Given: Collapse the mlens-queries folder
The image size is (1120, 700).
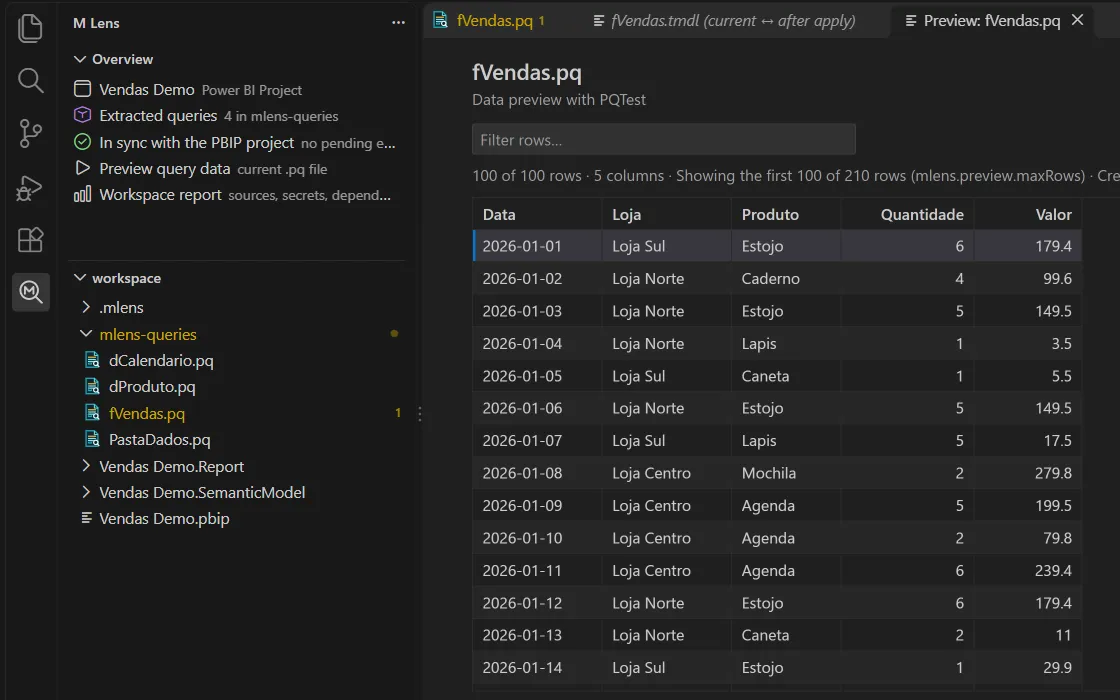Looking at the screenshot, I should [x=86, y=334].
